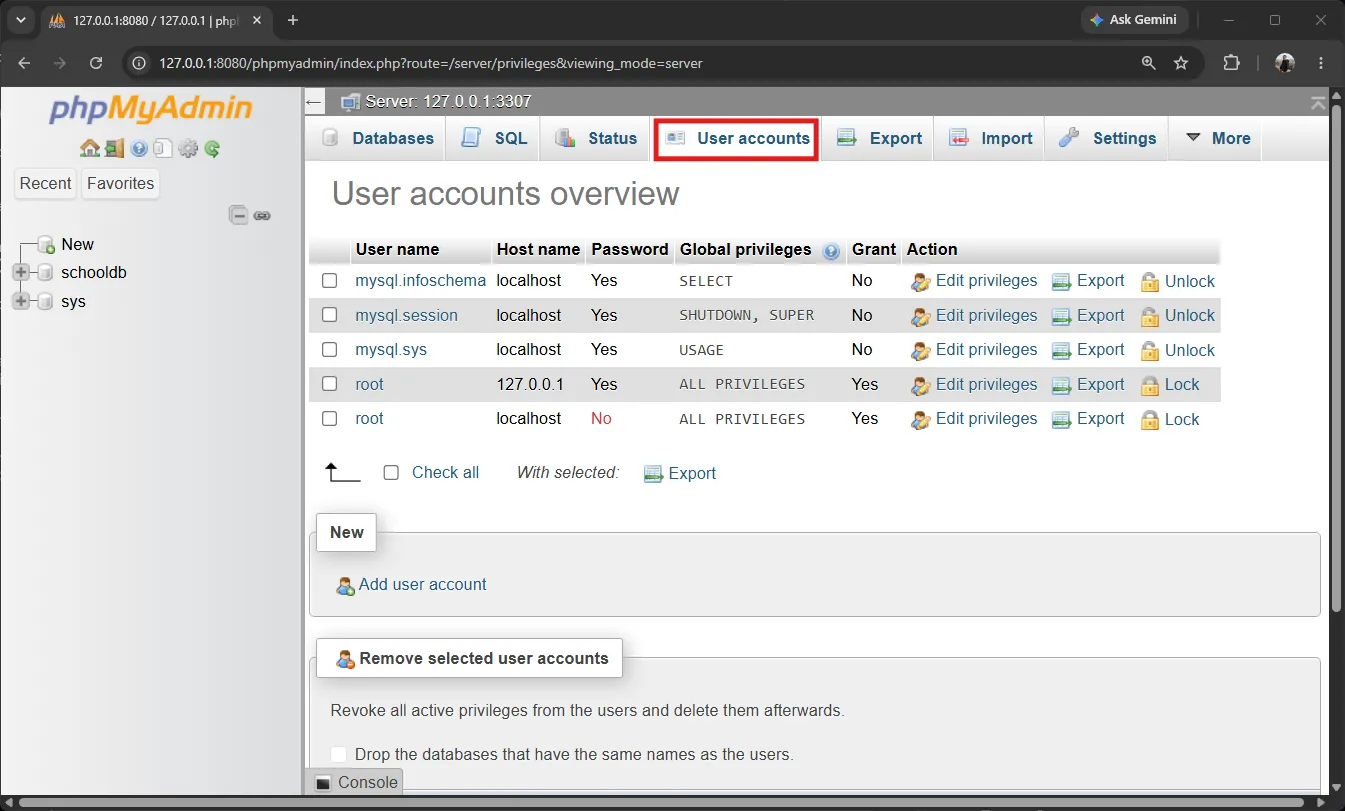Click the browser zoom magnifier icon
1345x811 pixels.
(1149, 62)
